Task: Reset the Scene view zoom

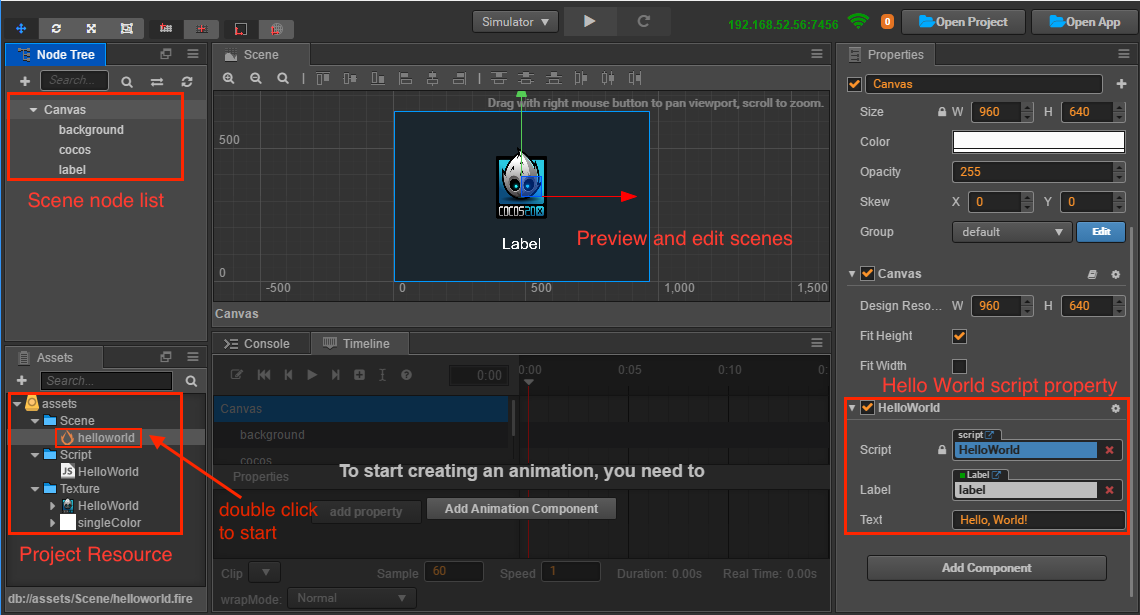Action: pyautogui.click(x=283, y=78)
